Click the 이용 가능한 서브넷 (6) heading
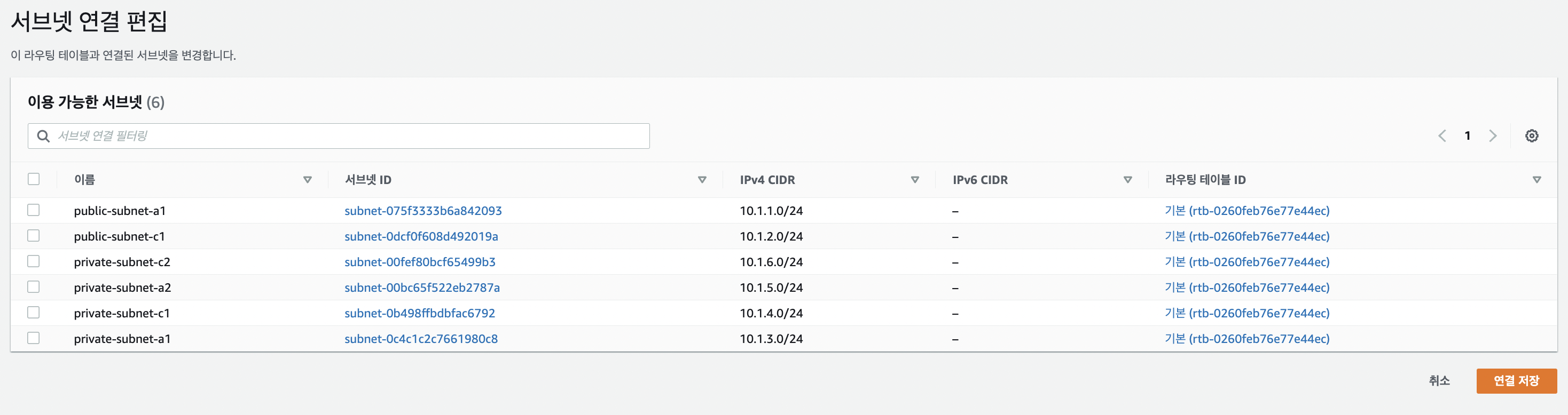Image resolution: width=1568 pixels, height=415 pixels. (x=96, y=102)
